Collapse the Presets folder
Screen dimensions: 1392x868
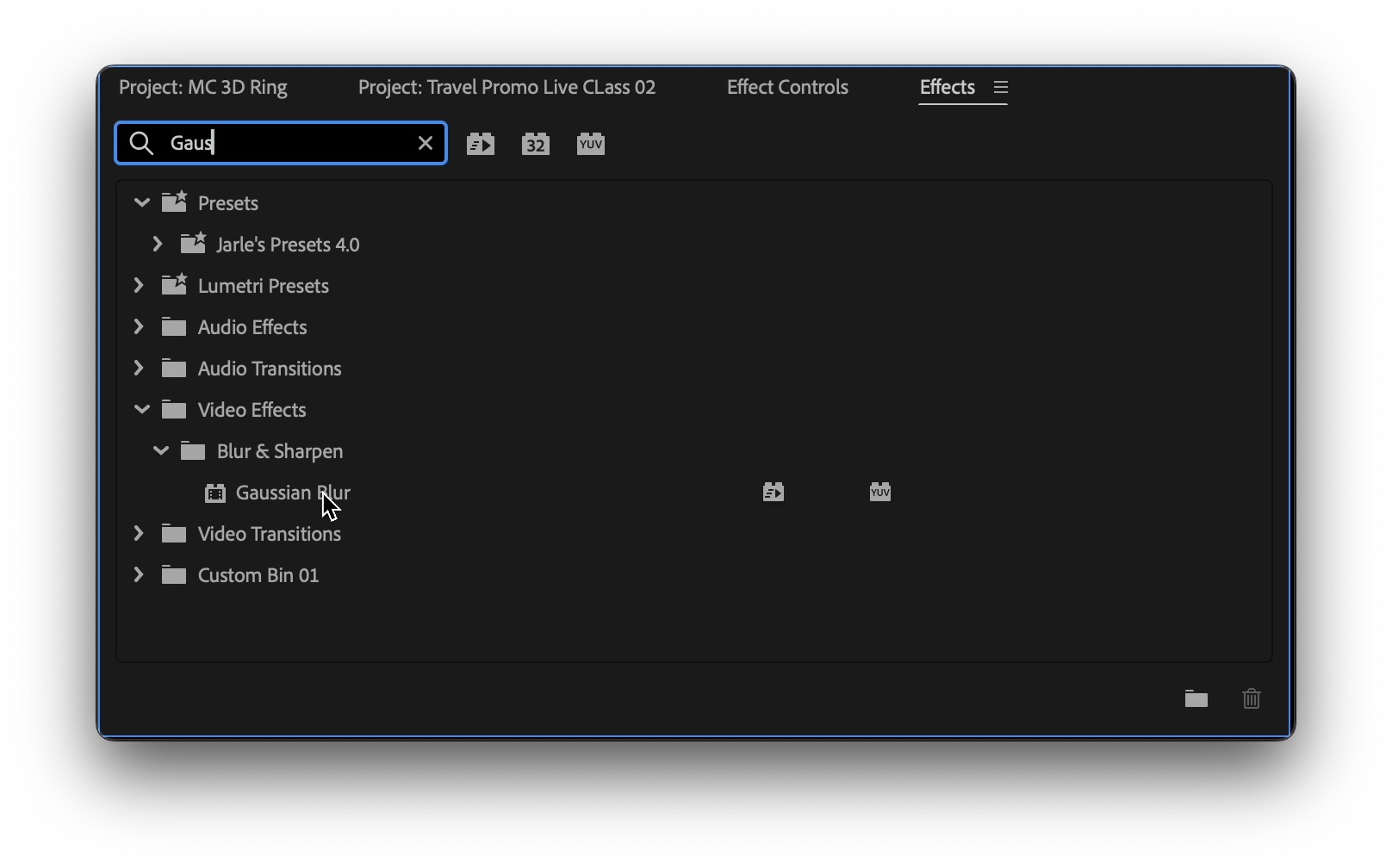(x=142, y=203)
